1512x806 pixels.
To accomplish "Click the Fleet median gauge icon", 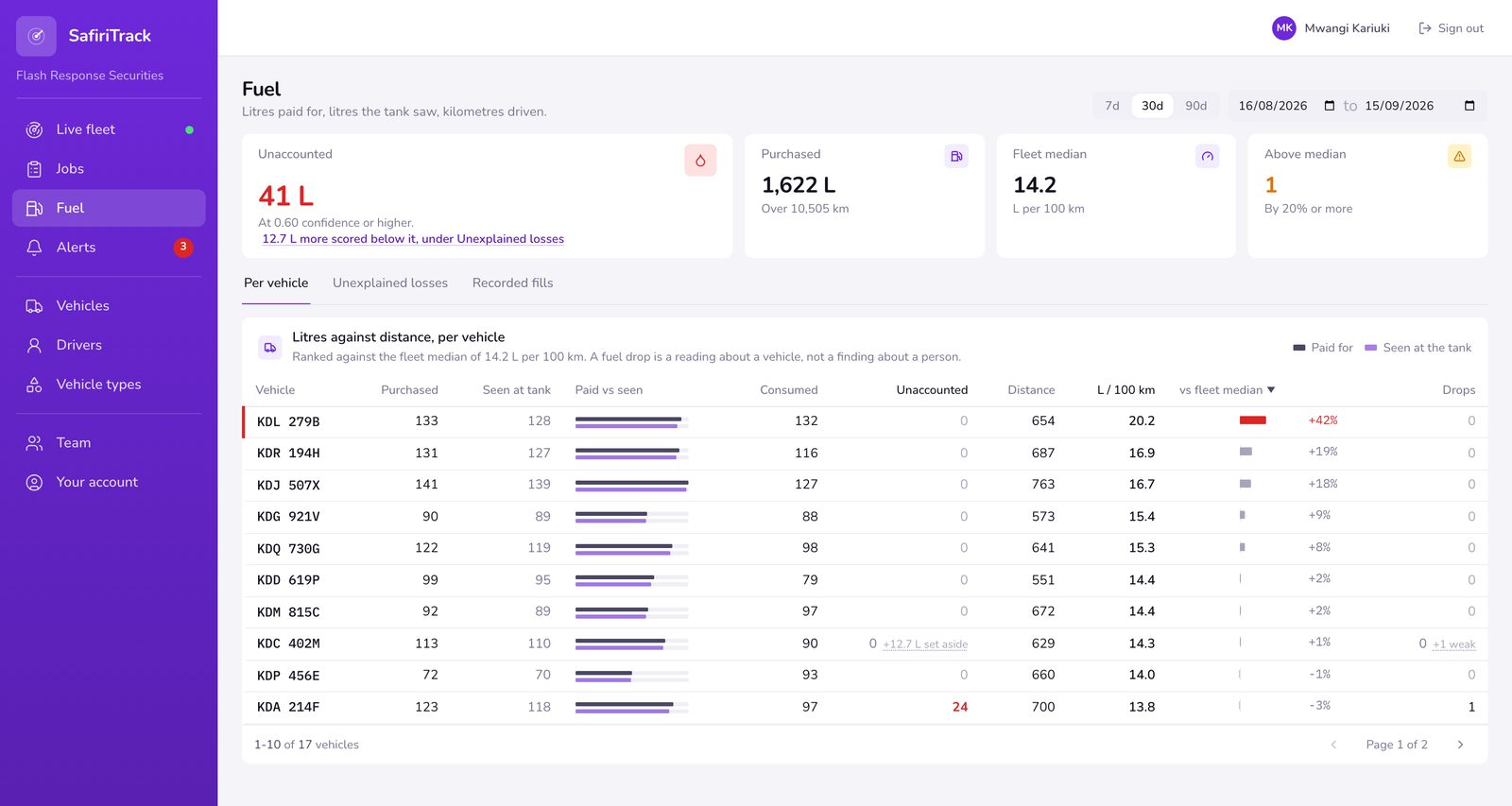I will [1208, 156].
